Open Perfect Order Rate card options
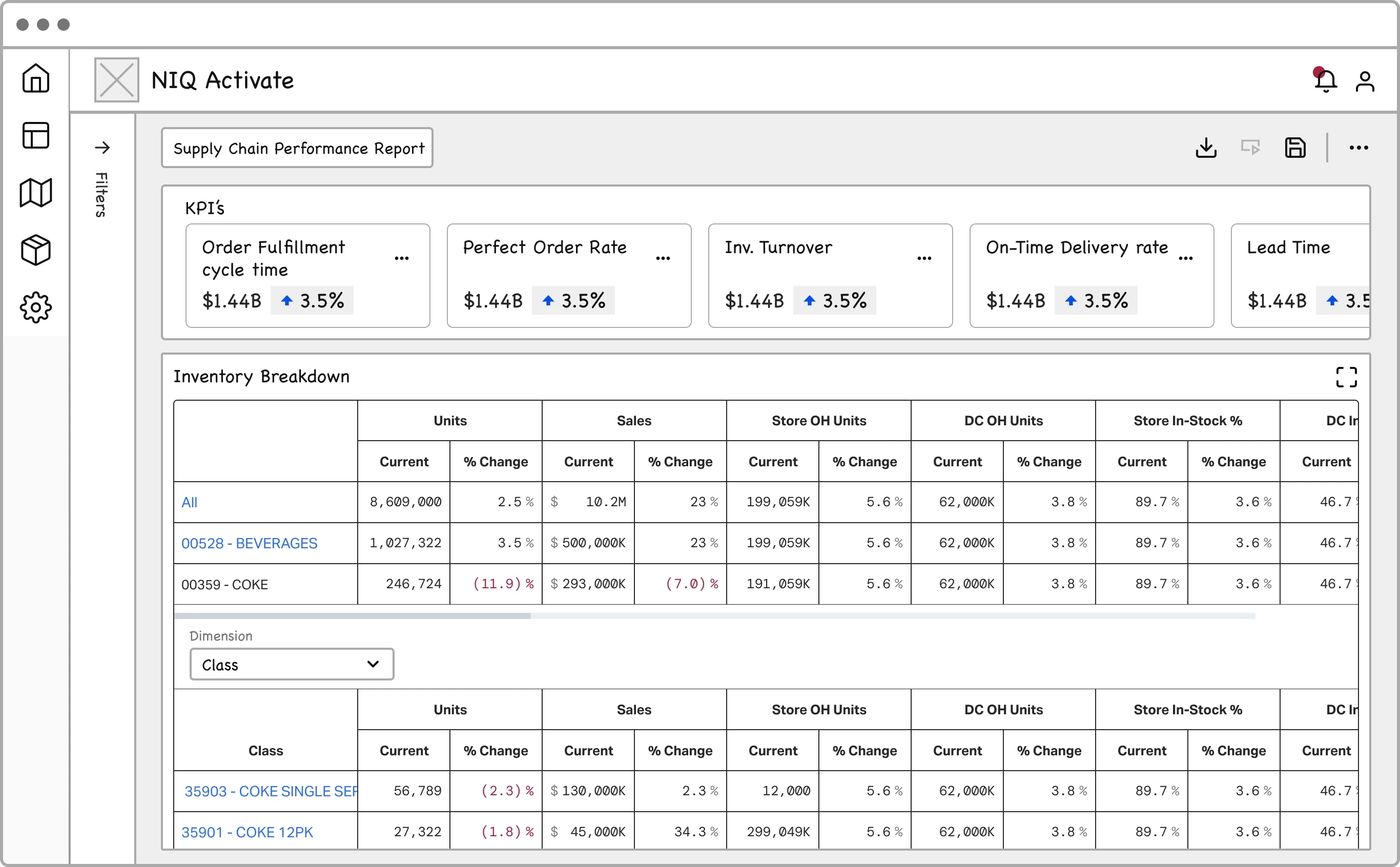The image size is (1400, 867). click(x=663, y=259)
